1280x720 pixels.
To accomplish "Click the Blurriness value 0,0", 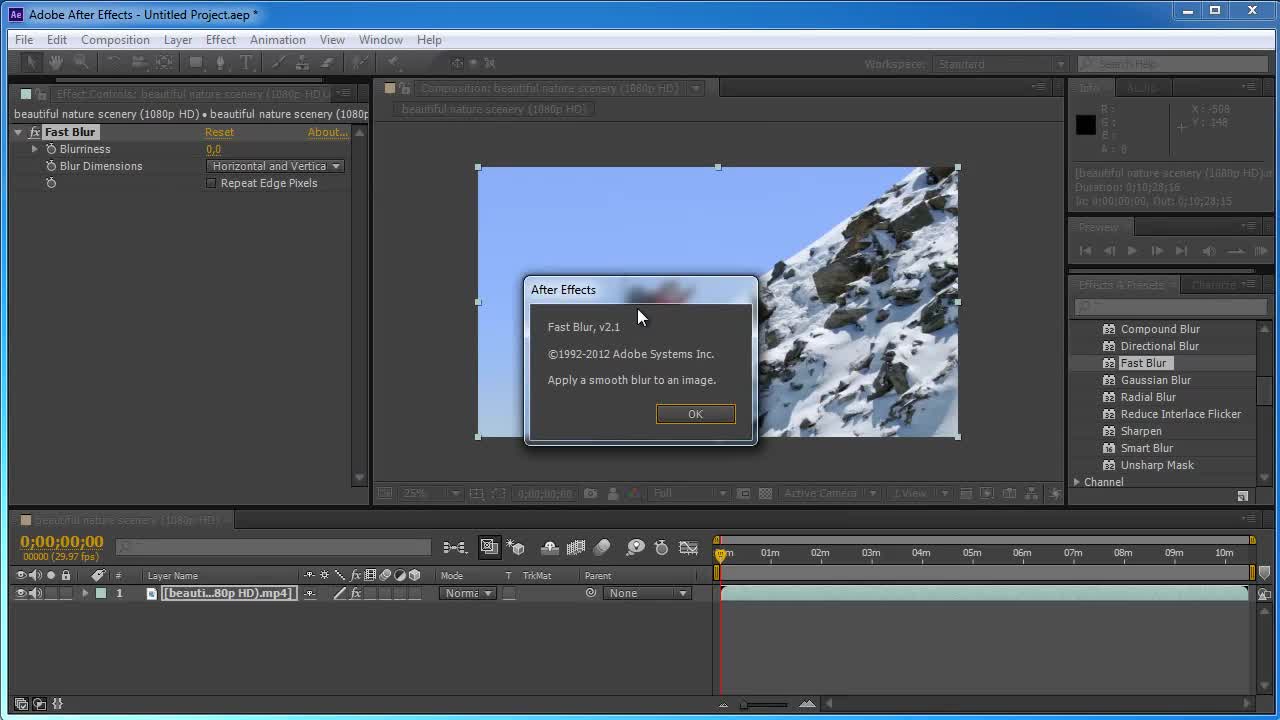I will [x=213, y=149].
